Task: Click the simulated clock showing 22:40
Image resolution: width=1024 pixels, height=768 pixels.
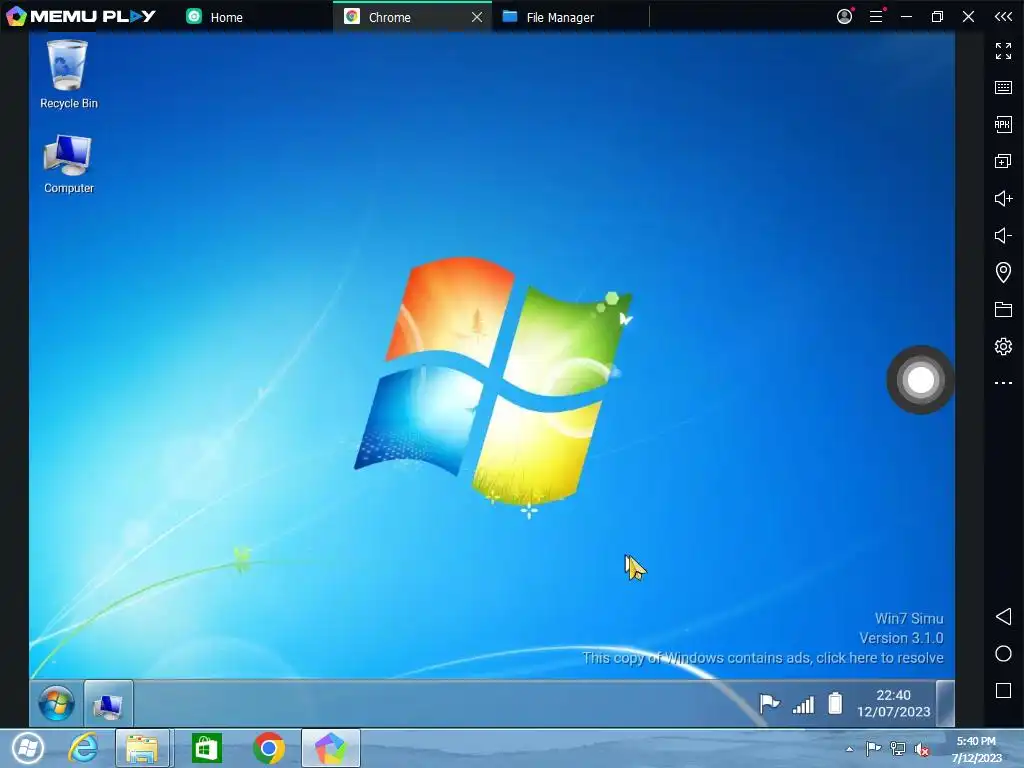Action: coord(893,703)
